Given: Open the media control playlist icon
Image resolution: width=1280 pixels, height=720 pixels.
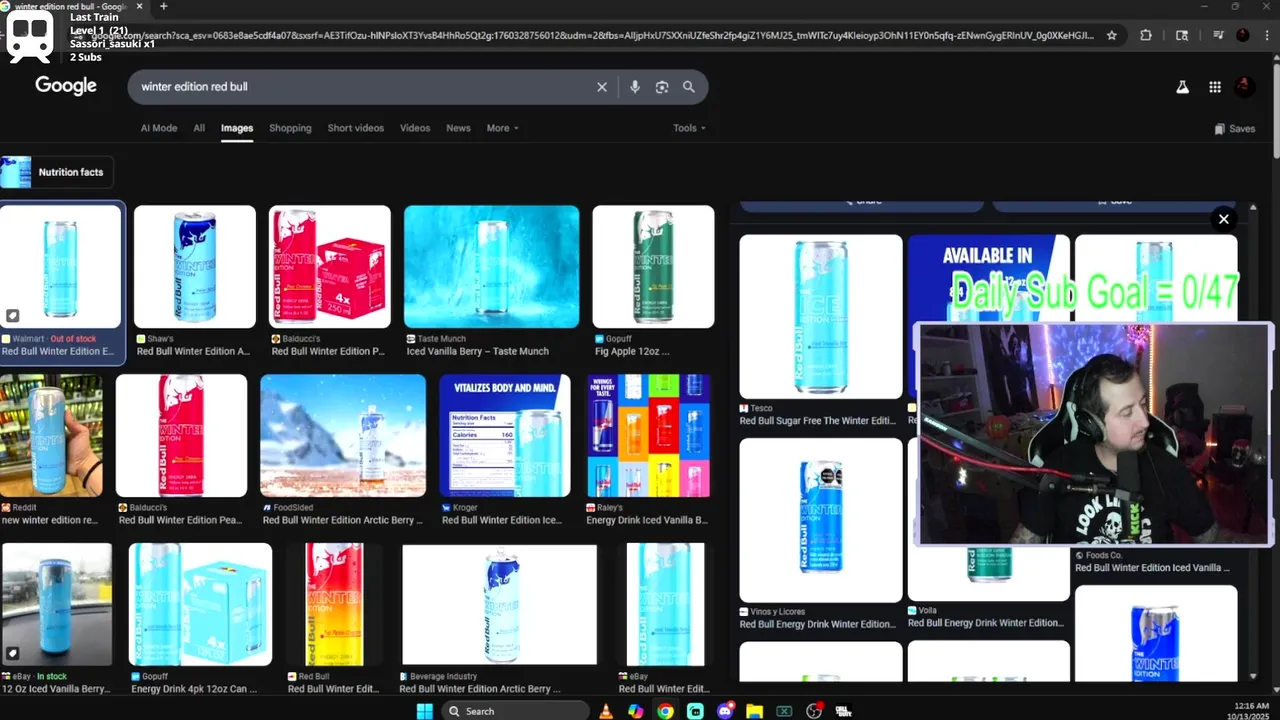Looking at the screenshot, I should tap(1218, 35).
